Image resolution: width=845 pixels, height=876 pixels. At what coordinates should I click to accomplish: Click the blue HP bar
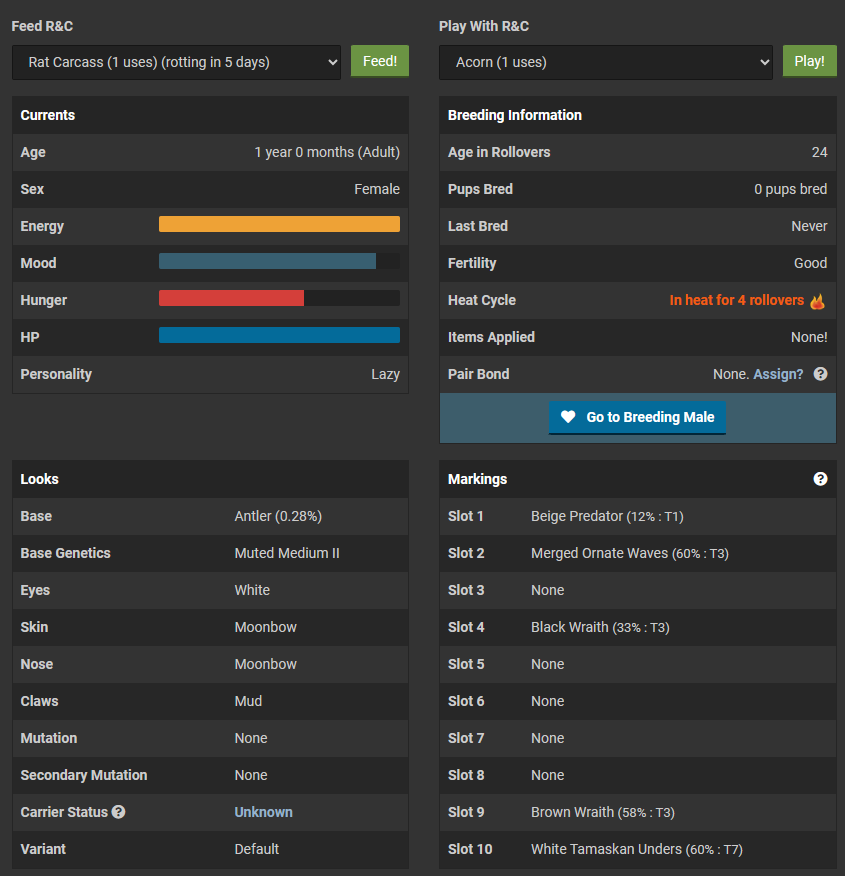pyautogui.click(x=279, y=335)
